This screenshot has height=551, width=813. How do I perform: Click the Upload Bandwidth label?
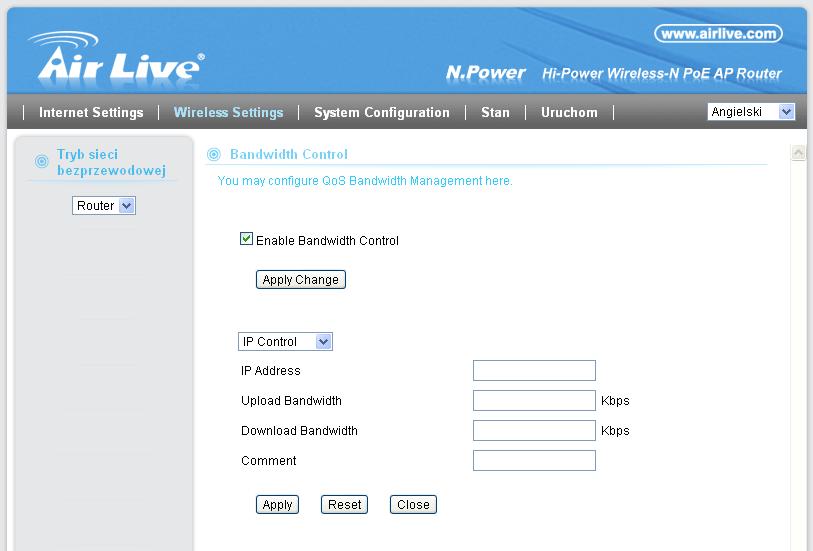(x=291, y=401)
